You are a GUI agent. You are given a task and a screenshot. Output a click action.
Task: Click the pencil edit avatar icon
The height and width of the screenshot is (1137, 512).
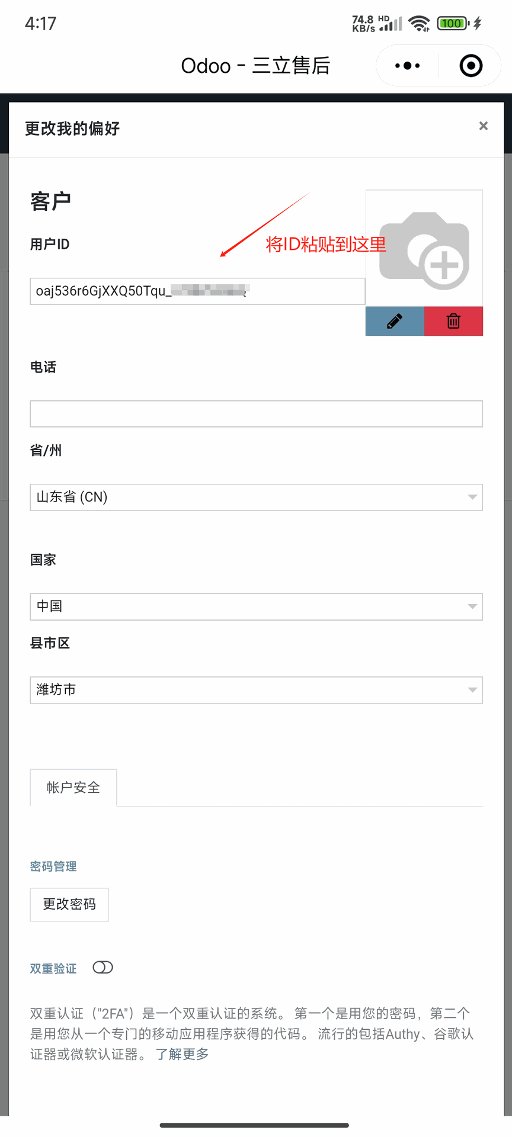[395, 321]
